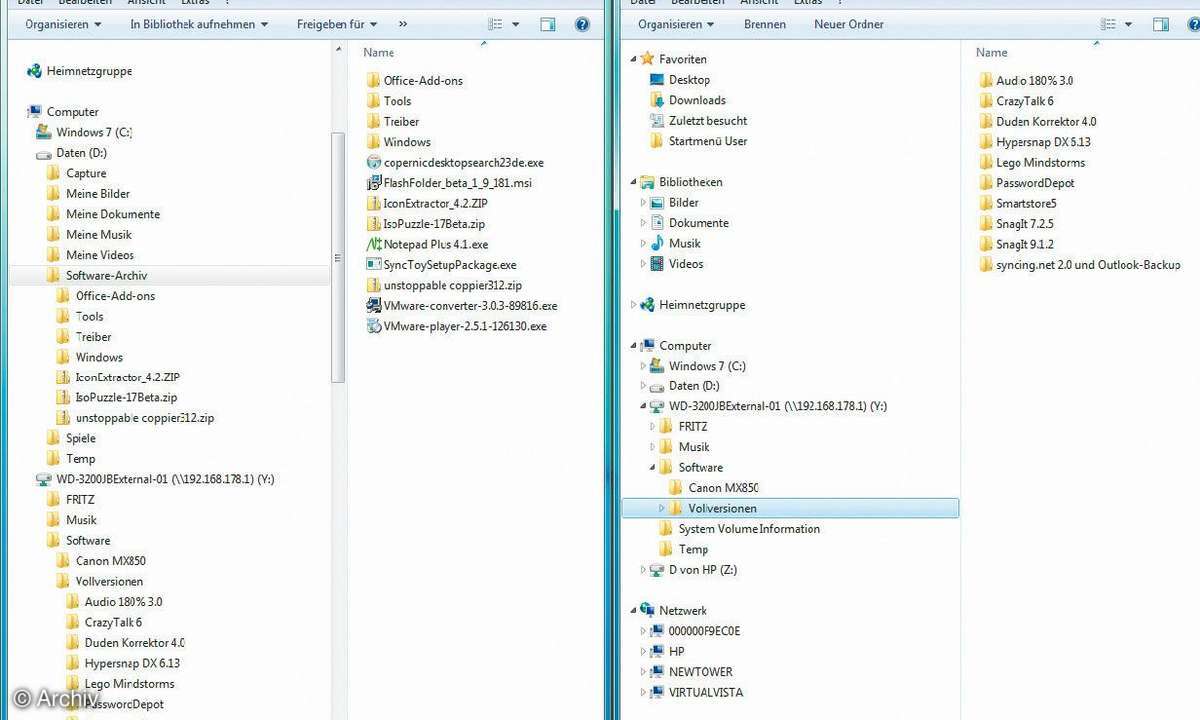Select Spiele folder in left tree

[x=71, y=438]
